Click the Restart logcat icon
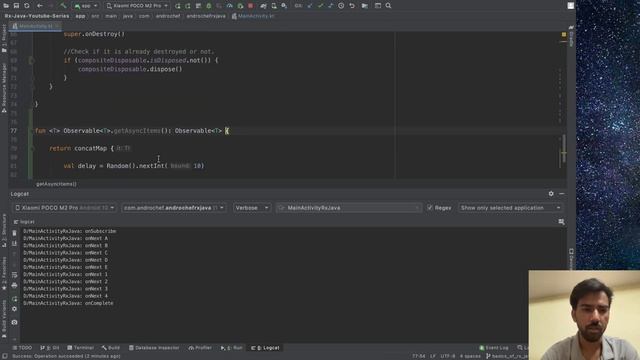 pos(14,299)
